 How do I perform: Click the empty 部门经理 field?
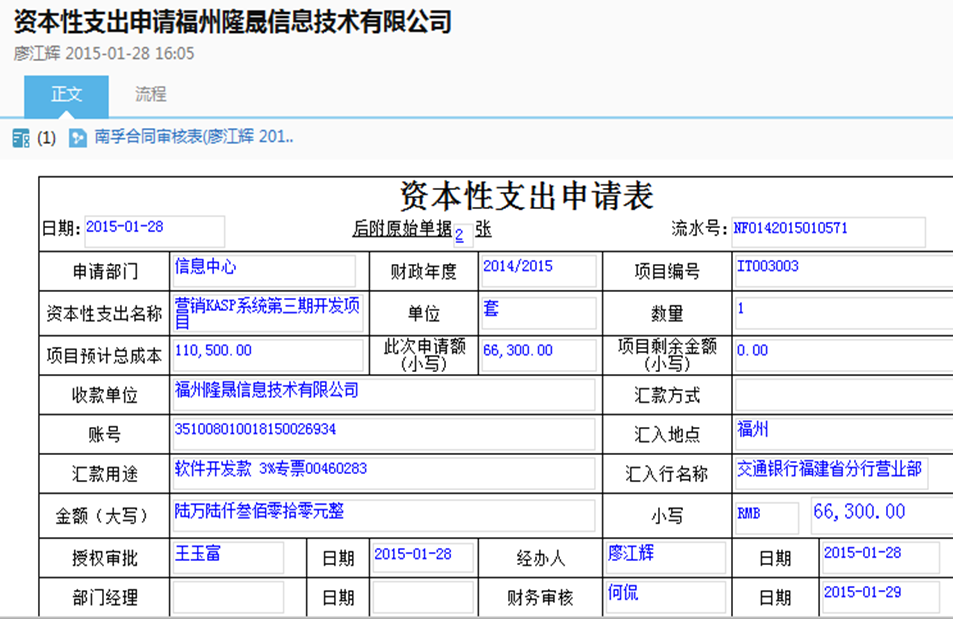(x=228, y=597)
